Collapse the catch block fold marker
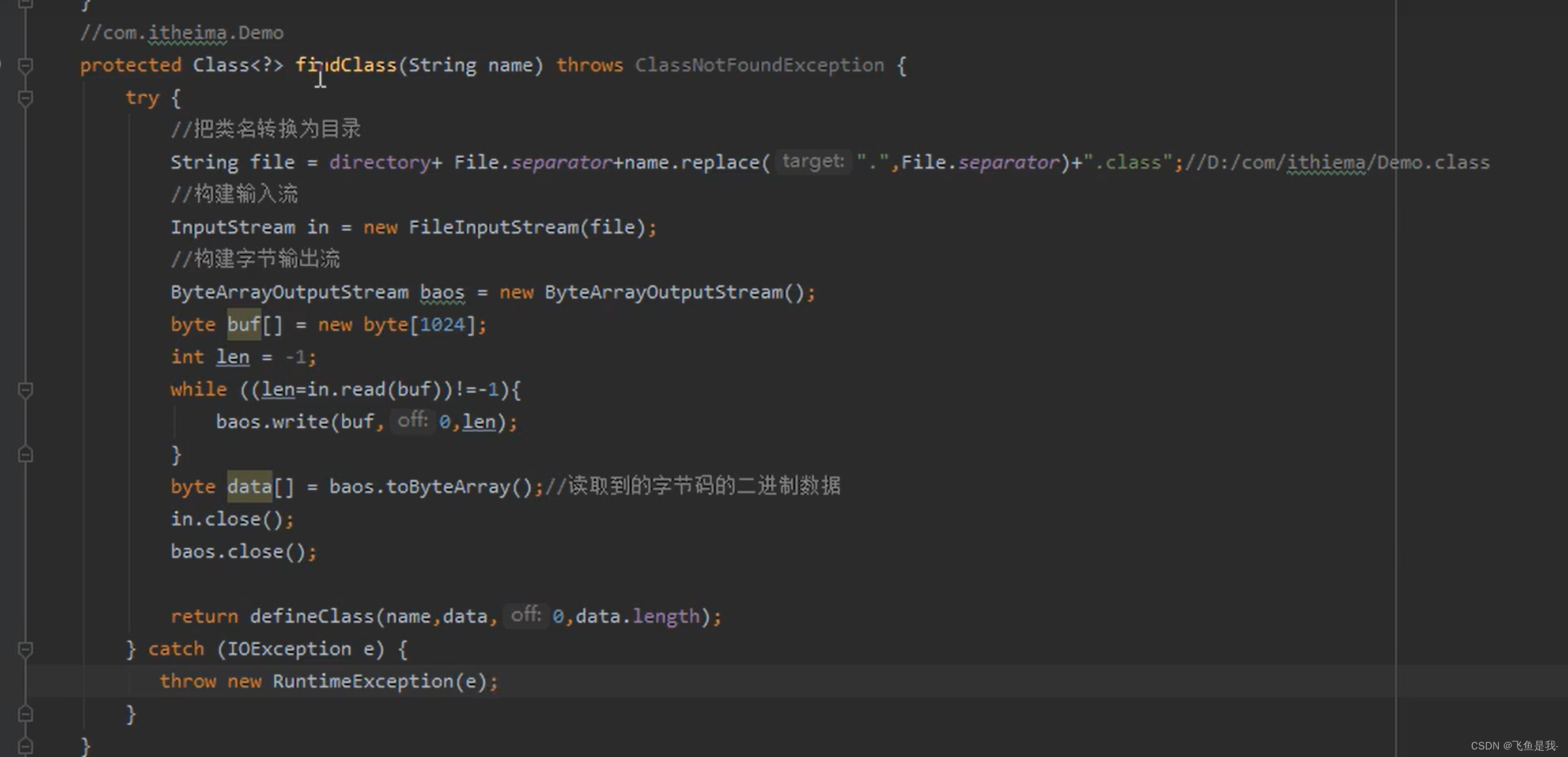 coord(25,649)
